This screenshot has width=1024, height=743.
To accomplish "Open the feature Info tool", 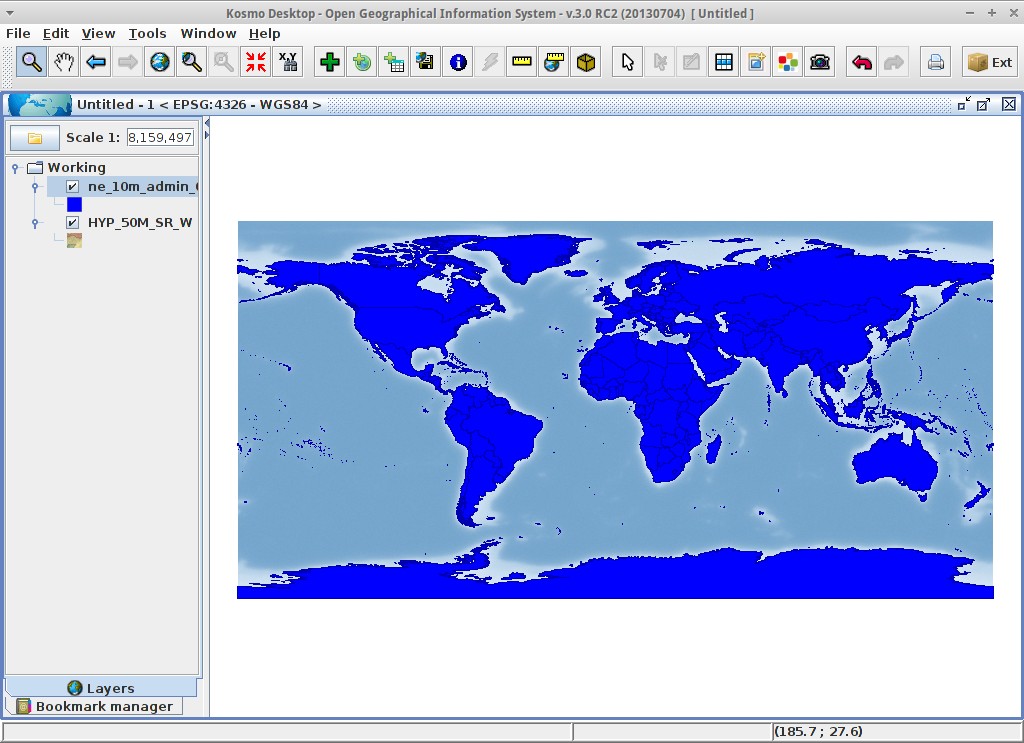I will tap(458, 62).
